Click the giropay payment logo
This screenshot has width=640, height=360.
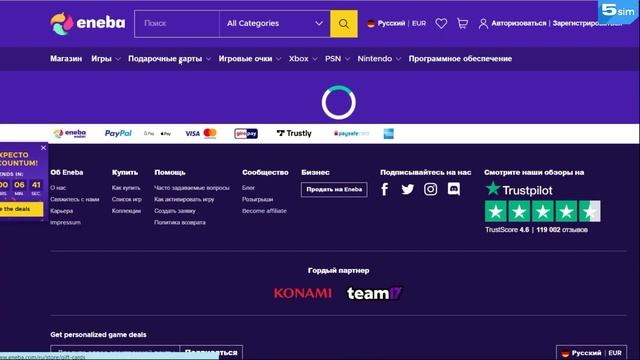pyautogui.click(x=246, y=133)
